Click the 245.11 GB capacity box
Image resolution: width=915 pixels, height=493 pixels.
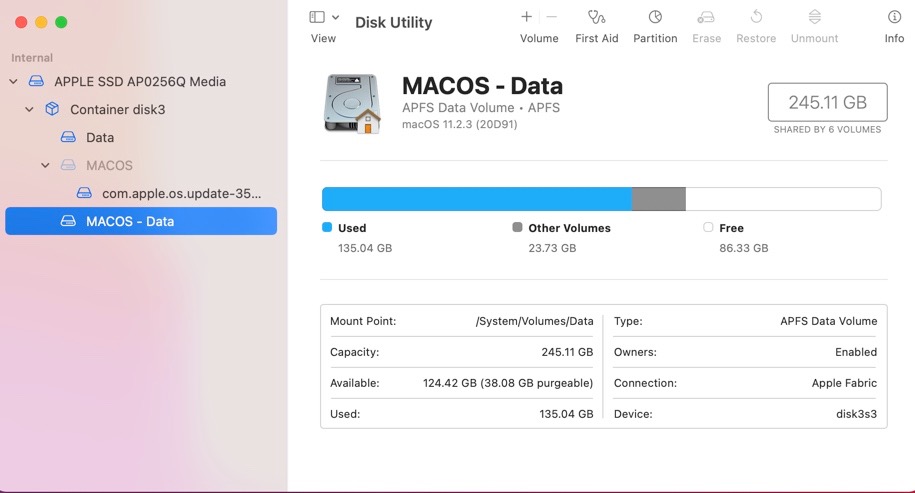(827, 102)
